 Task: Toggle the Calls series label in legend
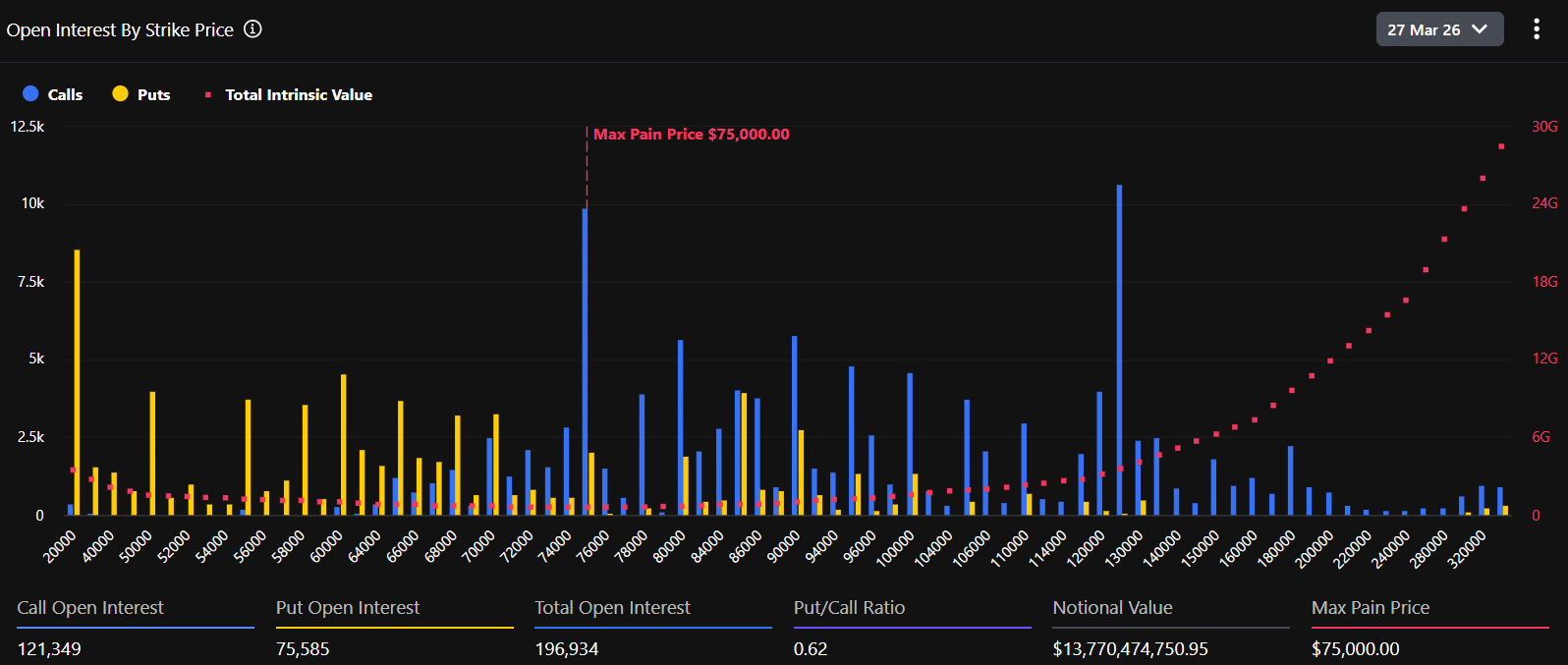click(65, 95)
